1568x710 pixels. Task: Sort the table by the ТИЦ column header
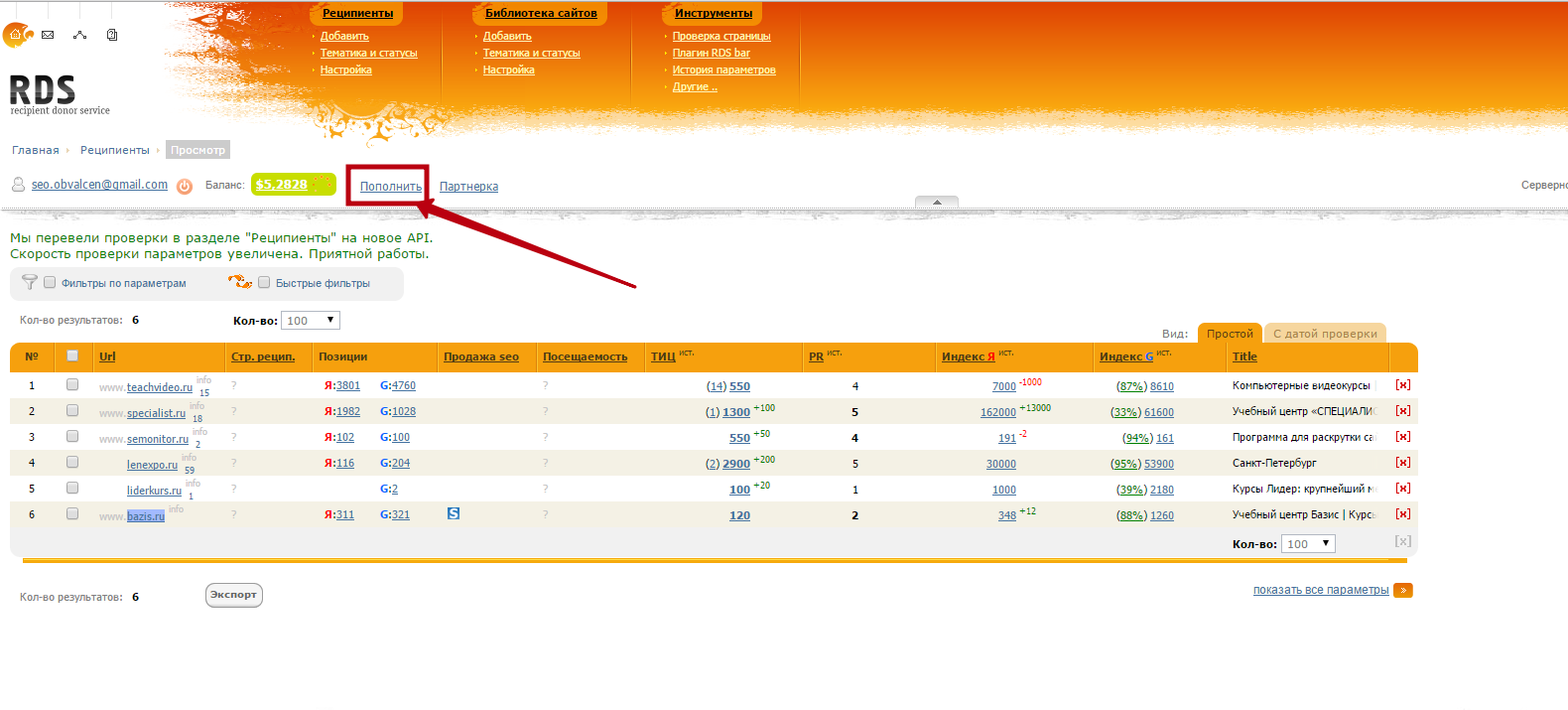pyautogui.click(x=663, y=356)
